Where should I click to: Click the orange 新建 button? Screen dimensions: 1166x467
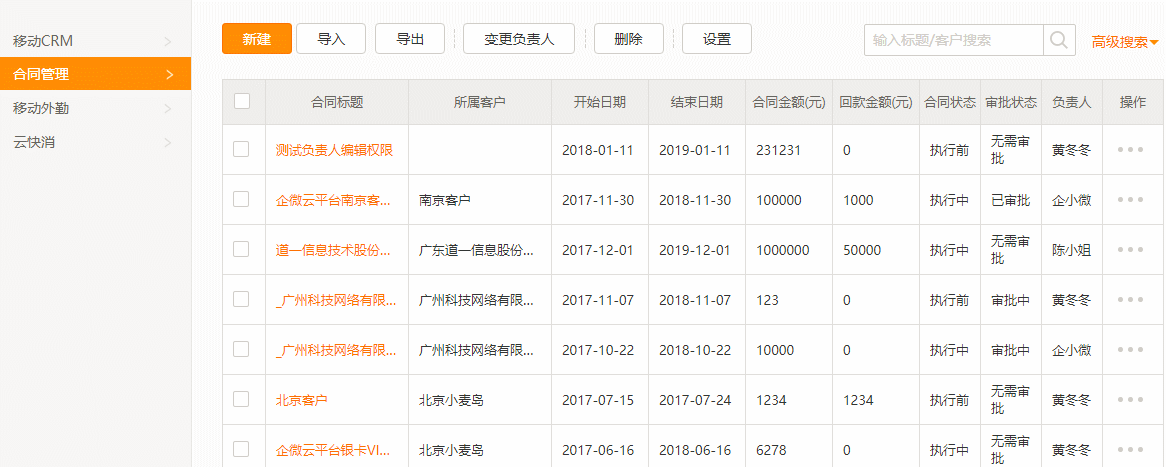point(257,39)
